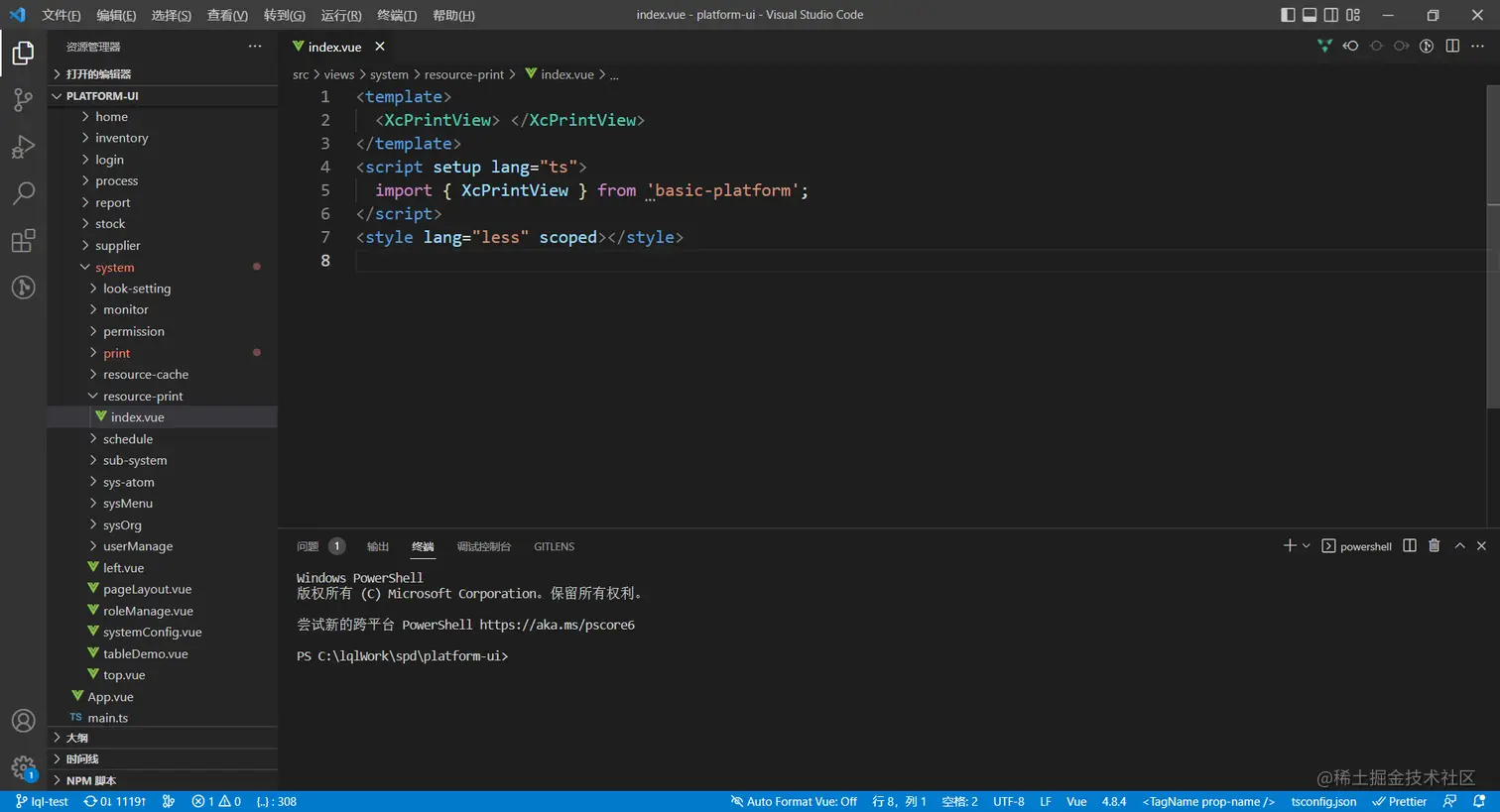The height and width of the screenshot is (812, 1500).
Task: Open the 选择(S) menu
Action: (x=172, y=15)
